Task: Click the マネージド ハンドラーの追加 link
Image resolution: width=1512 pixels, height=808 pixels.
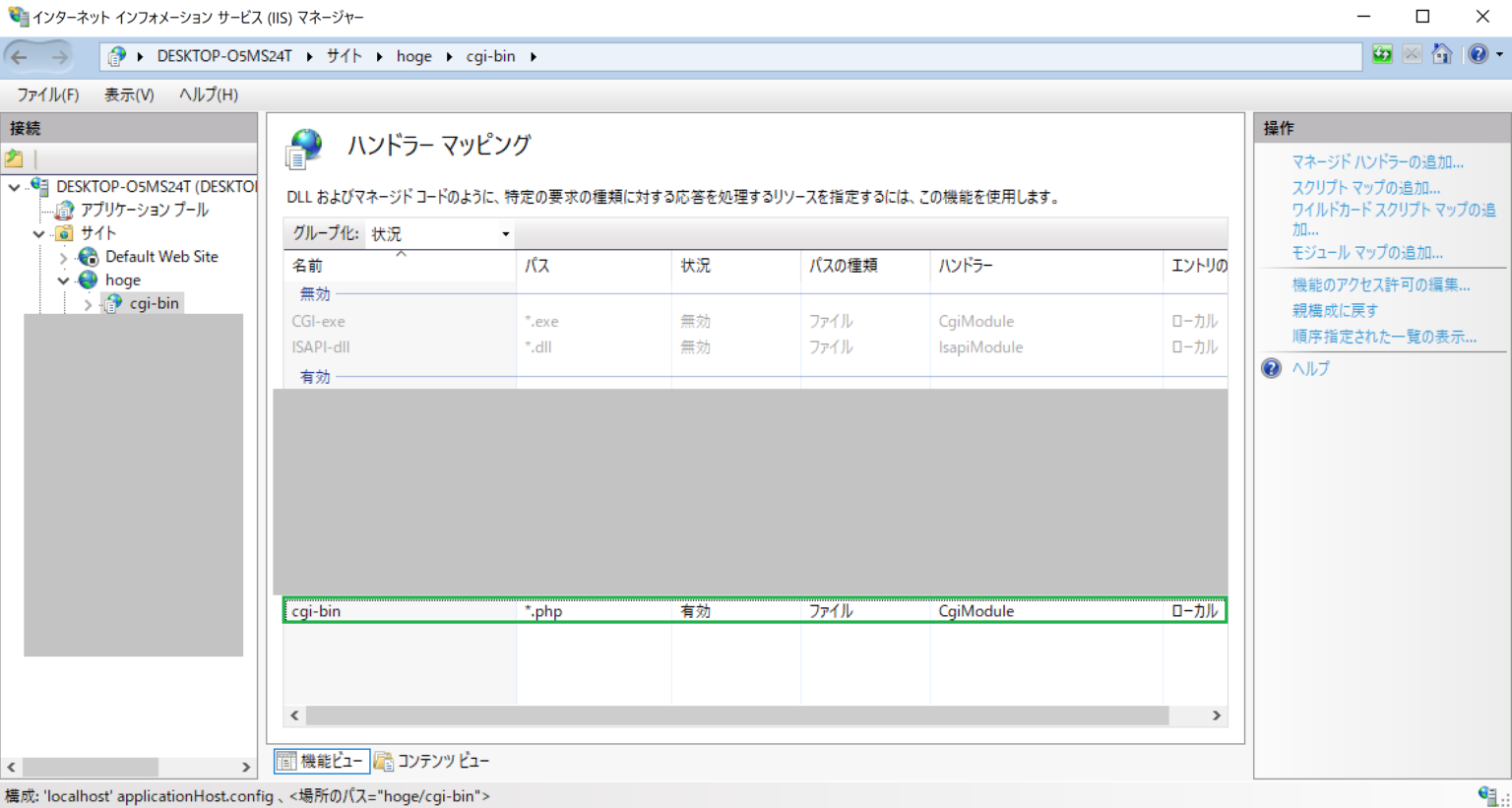Action: [x=1378, y=161]
